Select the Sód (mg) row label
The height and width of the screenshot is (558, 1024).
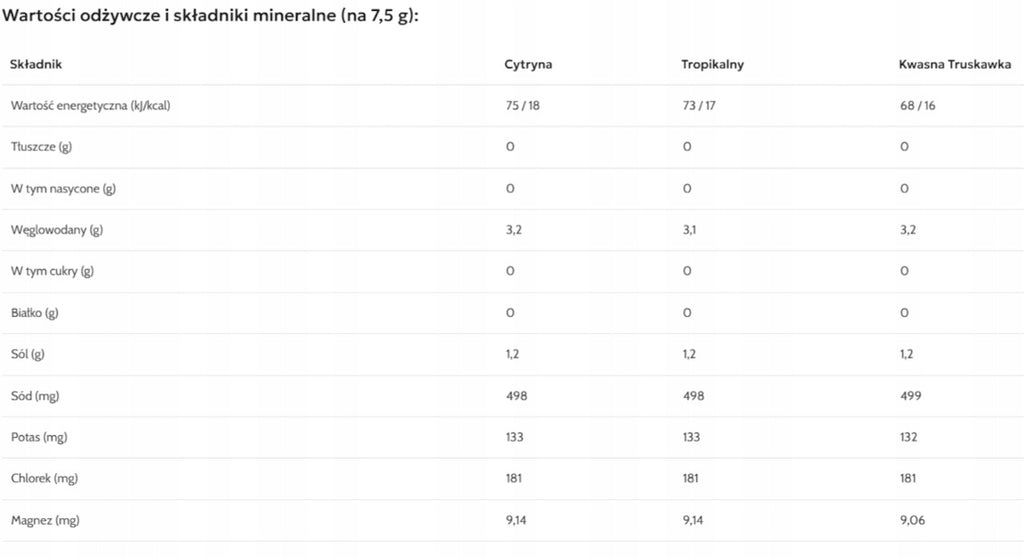pos(35,396)
